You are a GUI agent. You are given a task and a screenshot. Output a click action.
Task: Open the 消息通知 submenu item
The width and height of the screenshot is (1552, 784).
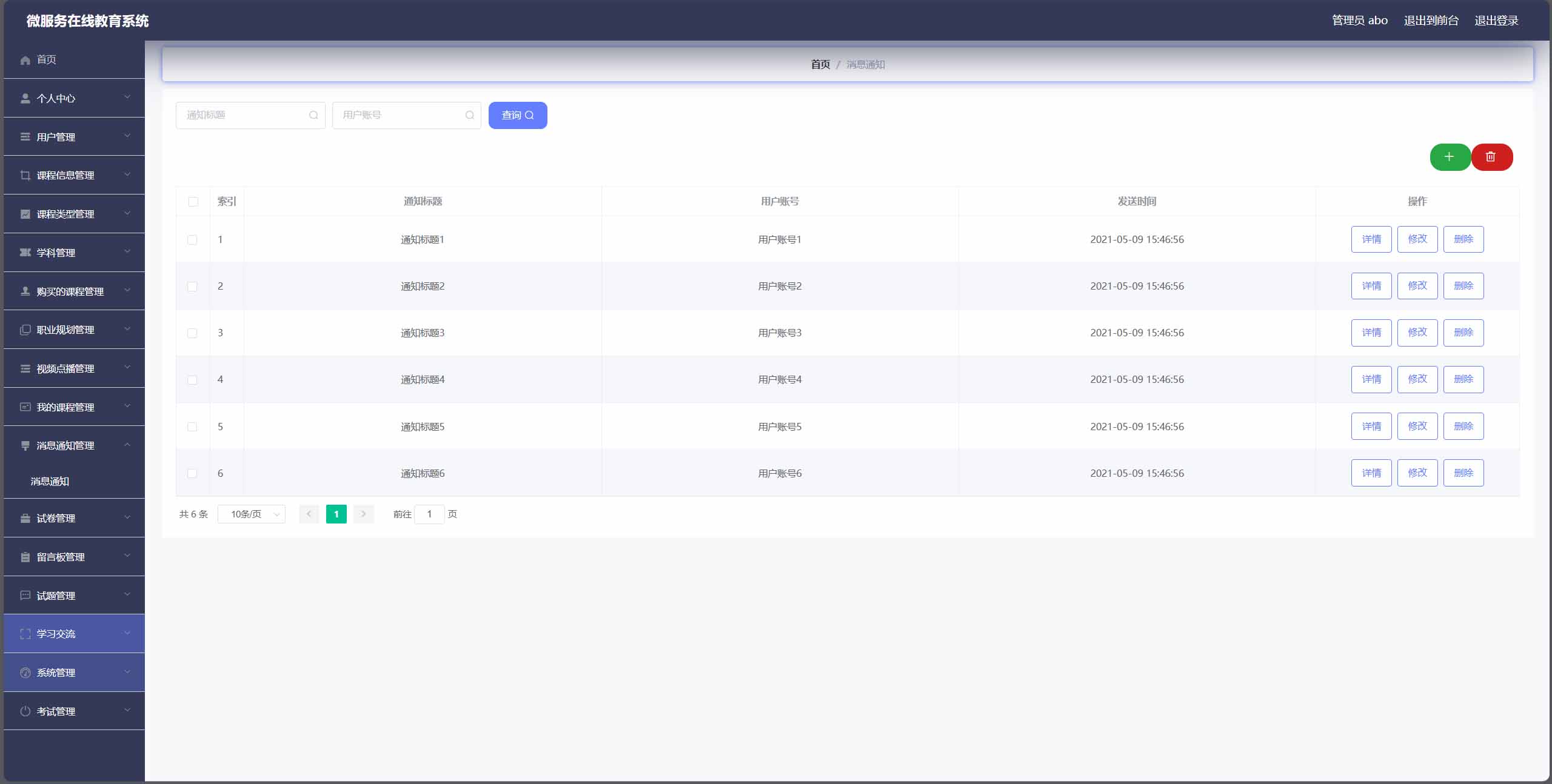coord(74,481)
